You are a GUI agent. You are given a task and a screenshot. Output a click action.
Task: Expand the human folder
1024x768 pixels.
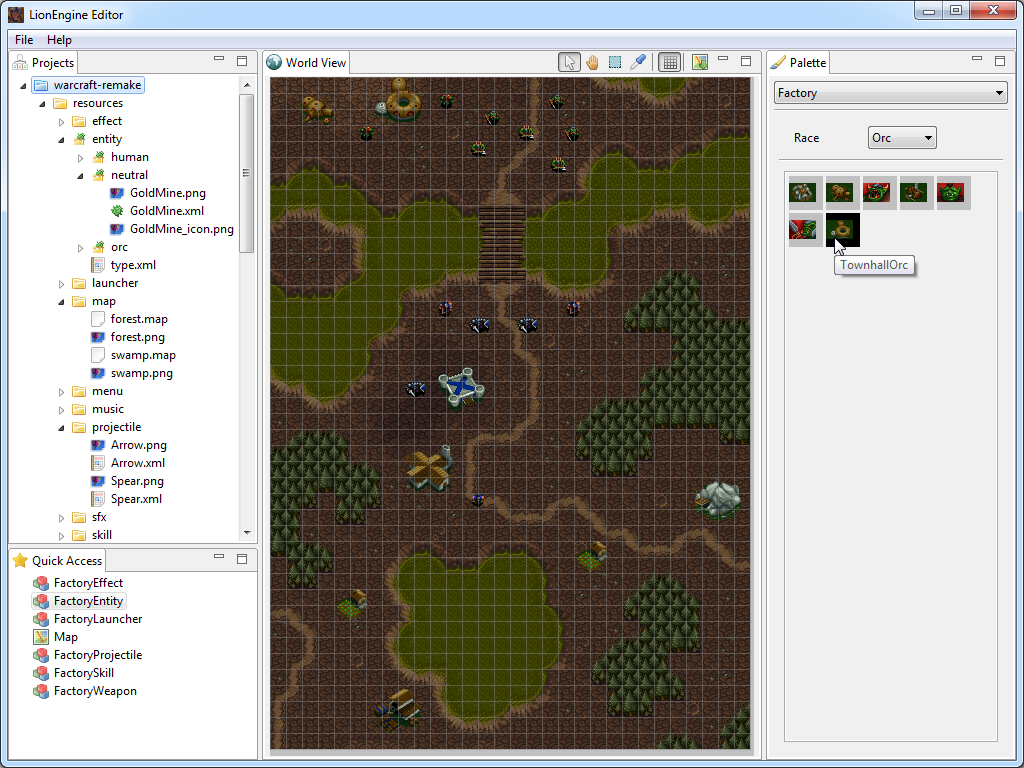[x=80, y=157]
